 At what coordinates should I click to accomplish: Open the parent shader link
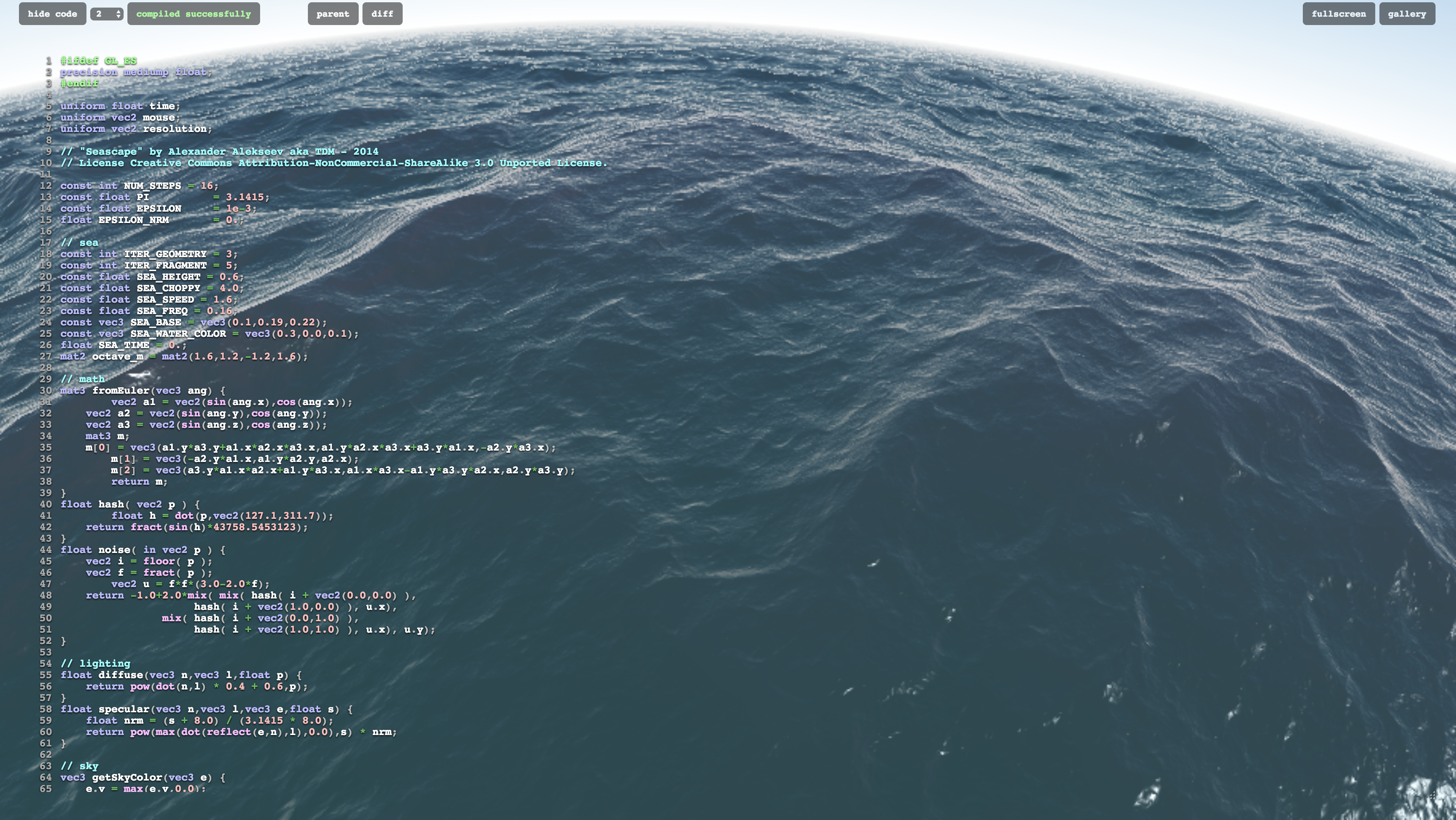tap(333, 14)
